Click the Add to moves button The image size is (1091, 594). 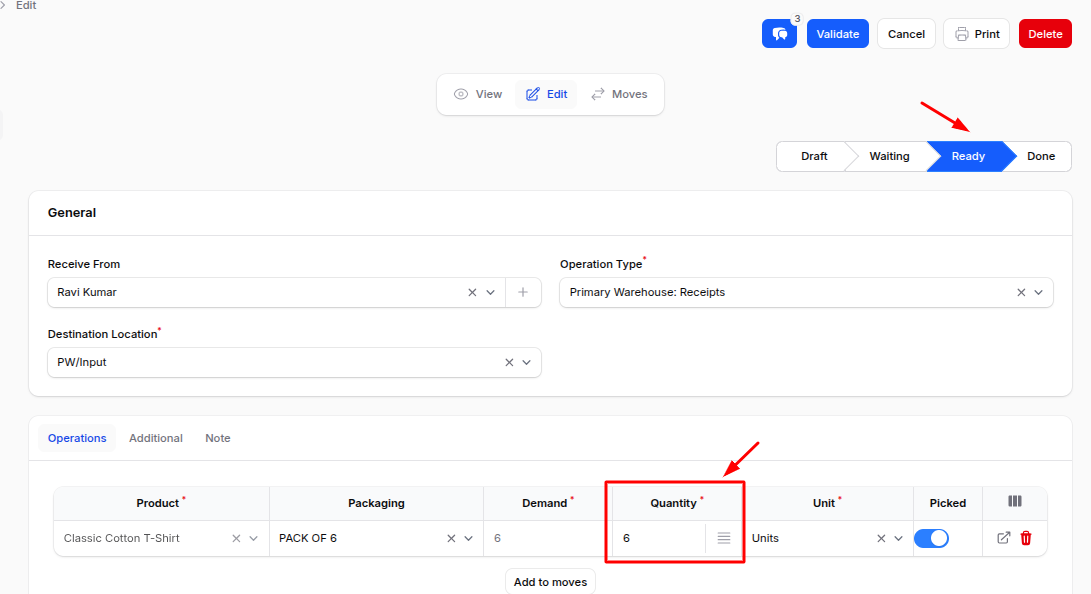point(550,581)
